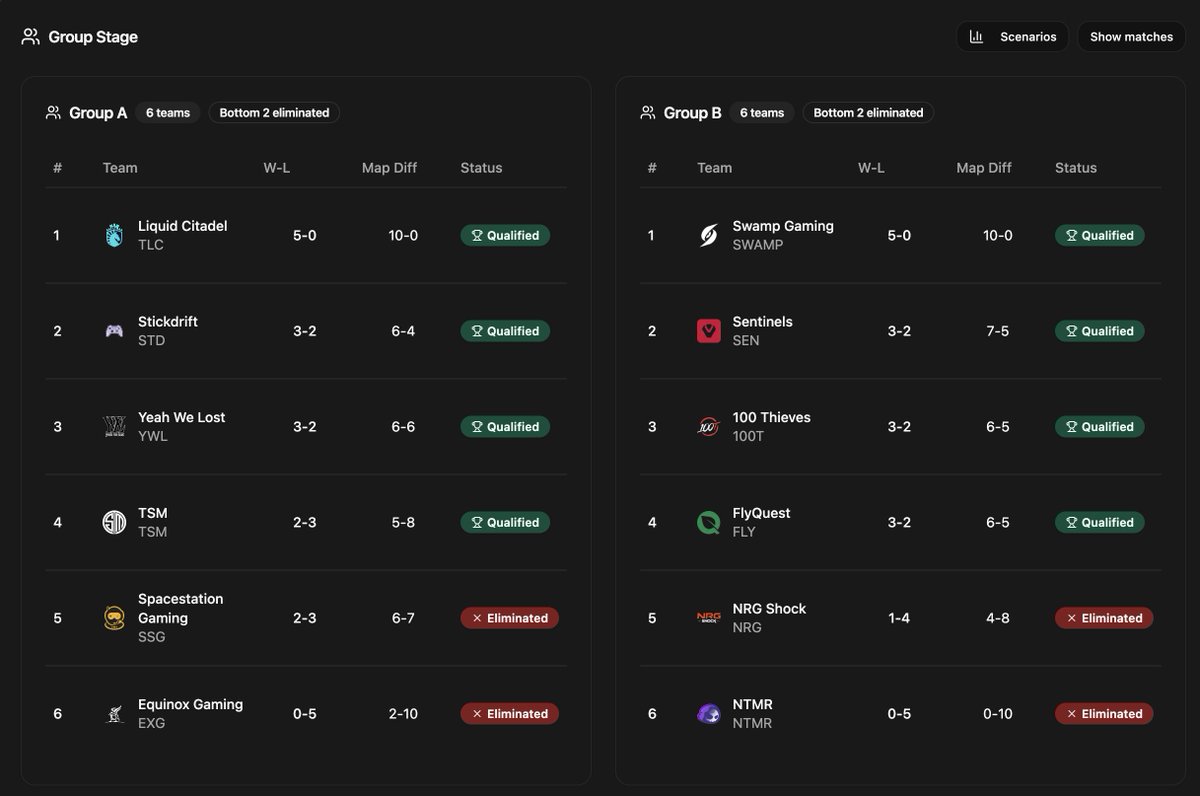The image size is (1200, 796).
Task: Click NTMR's Eliminated badge
Action: (1104, 714)
